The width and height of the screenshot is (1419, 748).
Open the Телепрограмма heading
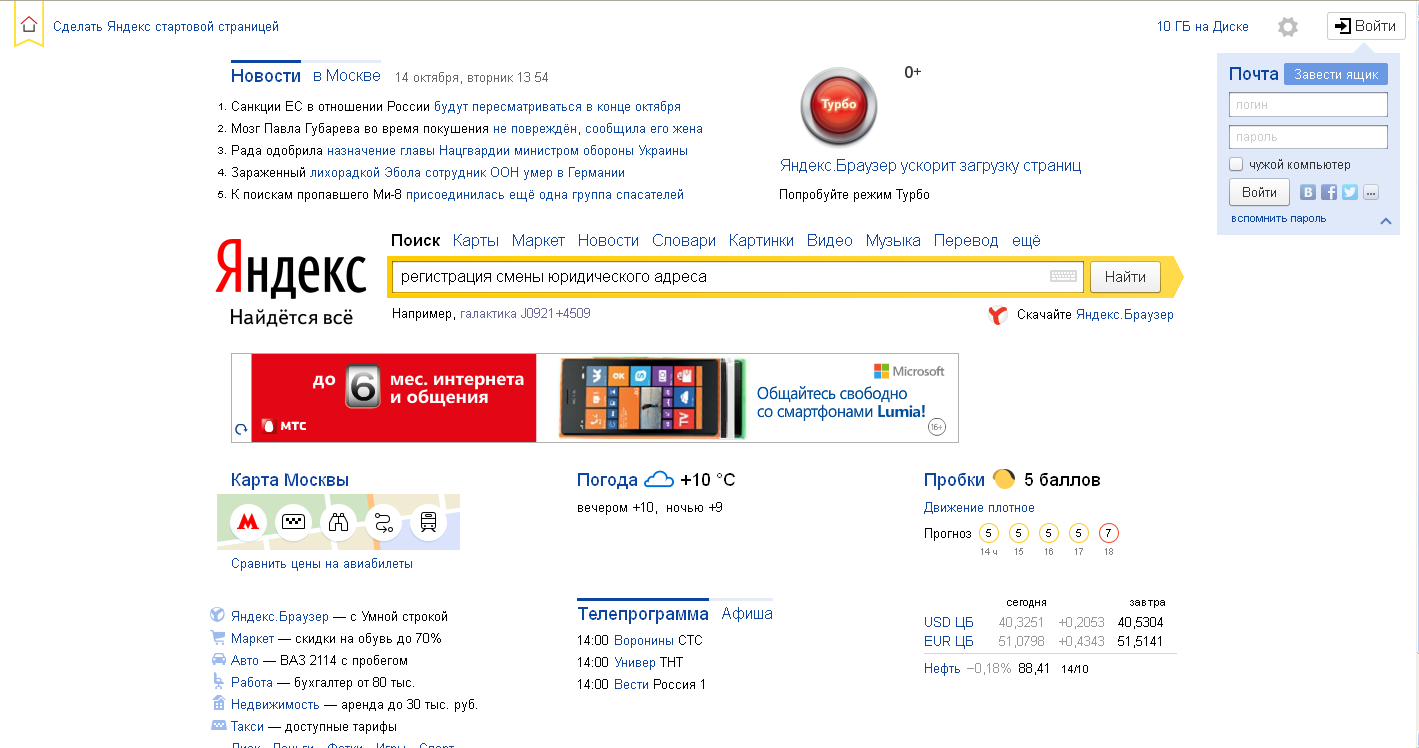tap(643, 614)
